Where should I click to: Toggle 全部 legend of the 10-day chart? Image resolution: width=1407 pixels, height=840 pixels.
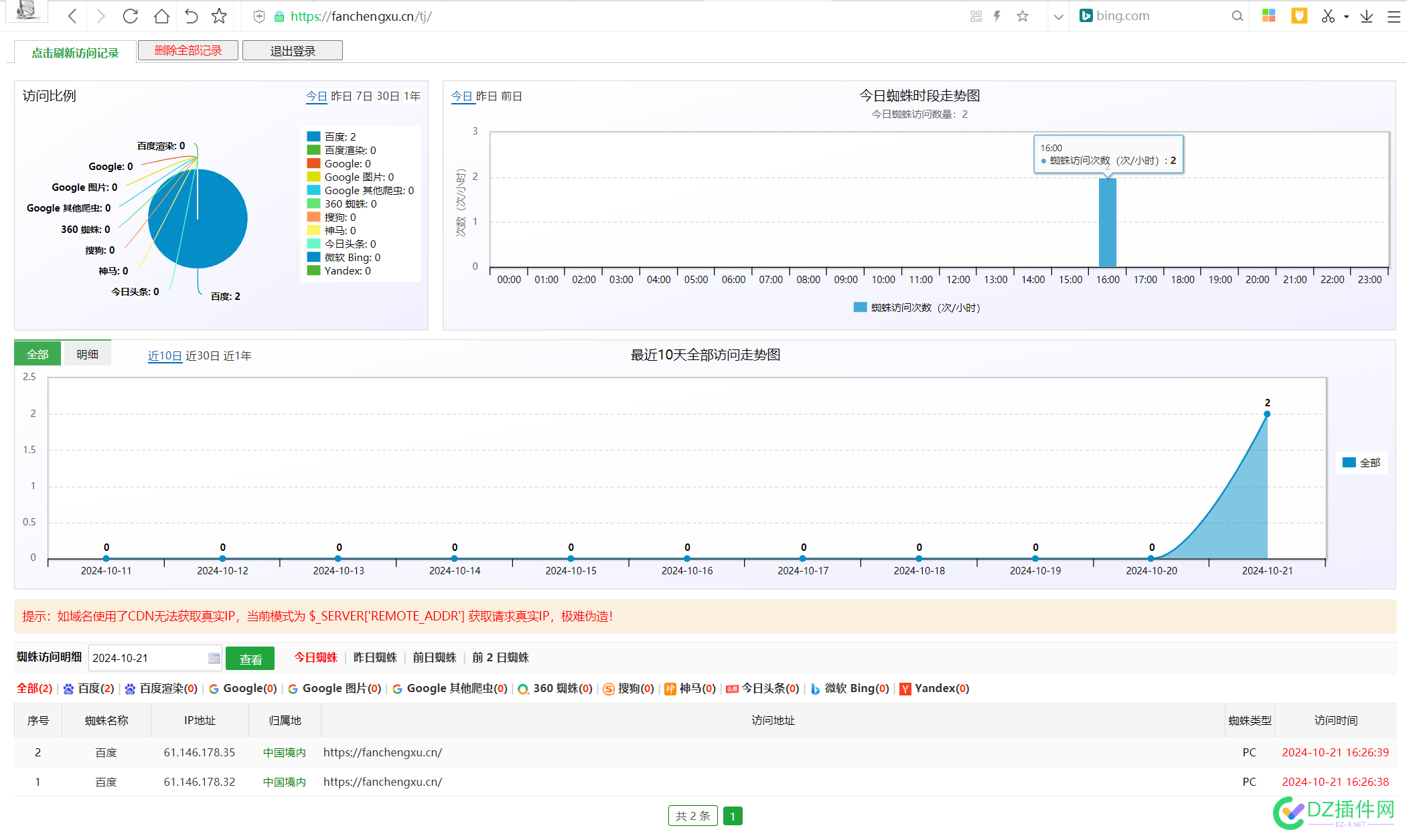(1362, 463)
